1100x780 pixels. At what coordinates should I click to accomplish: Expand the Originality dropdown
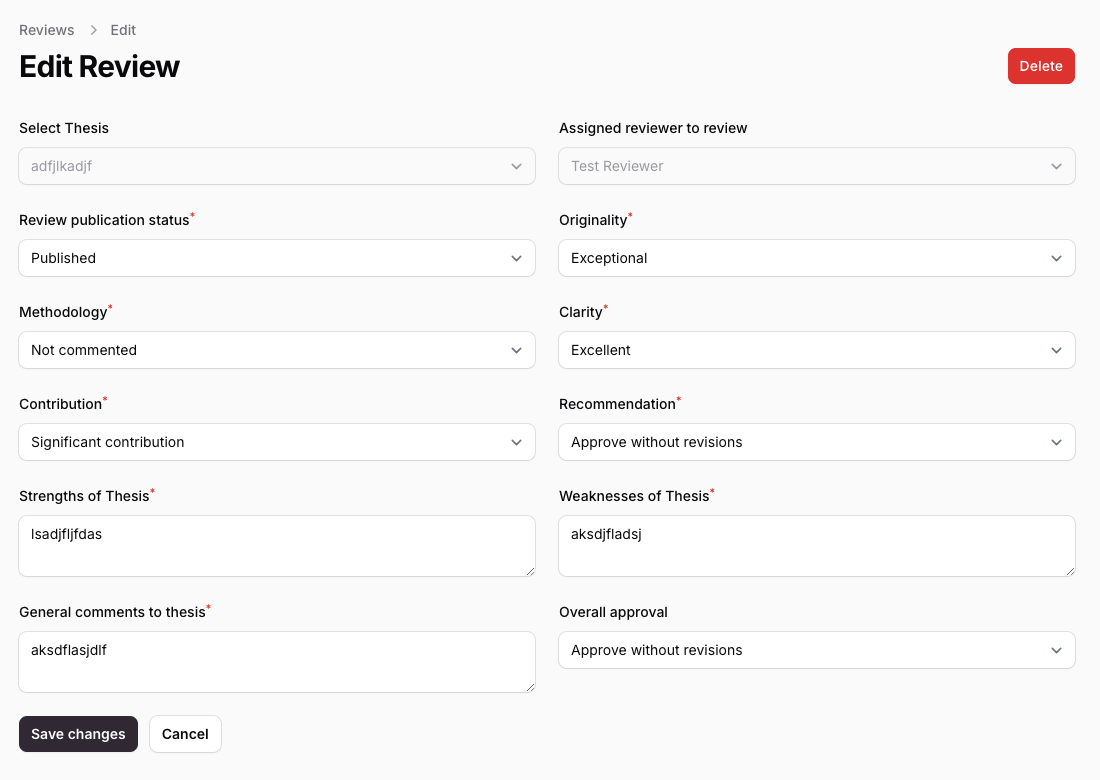coord(816,258)
